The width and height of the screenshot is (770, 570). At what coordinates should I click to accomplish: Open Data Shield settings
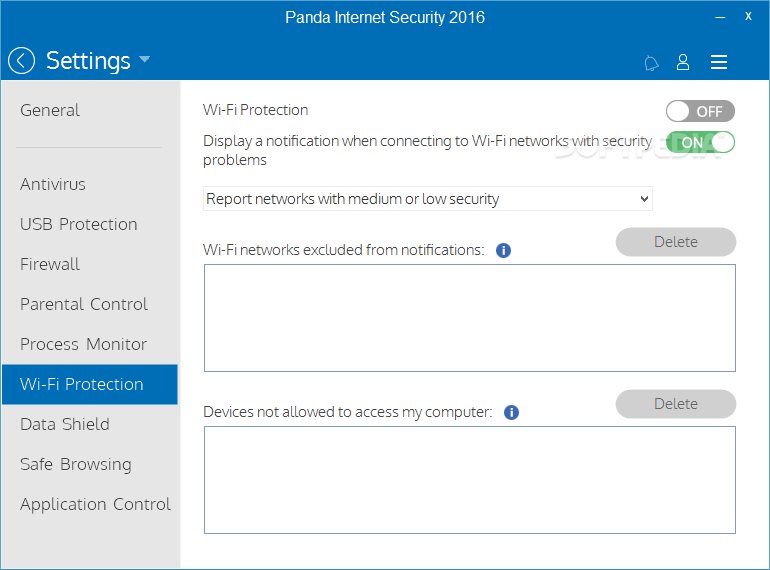[64, 425]
